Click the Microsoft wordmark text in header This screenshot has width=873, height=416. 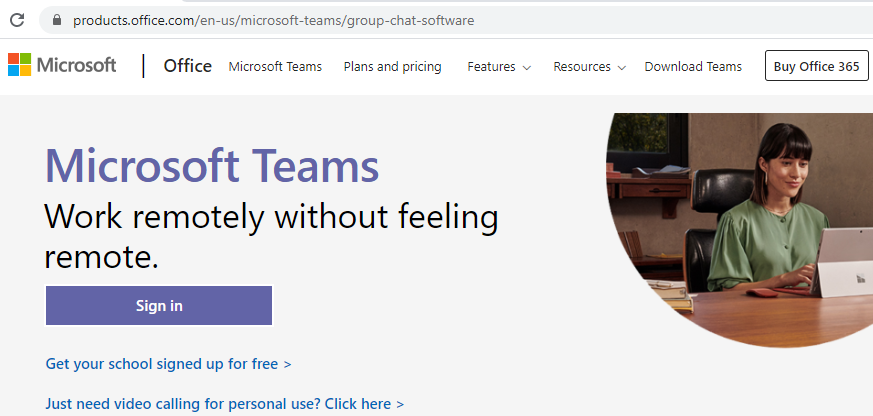click(x=77, y=66)
